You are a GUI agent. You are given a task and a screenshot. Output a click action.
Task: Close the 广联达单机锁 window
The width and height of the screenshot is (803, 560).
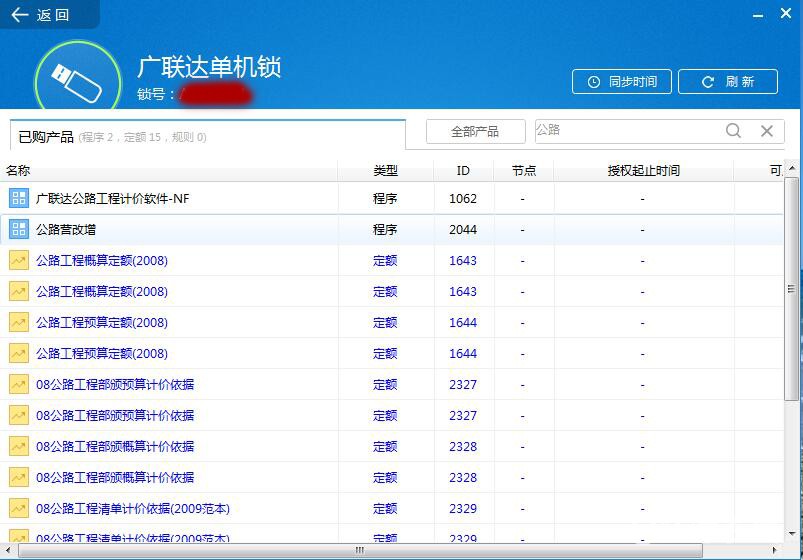786,13
